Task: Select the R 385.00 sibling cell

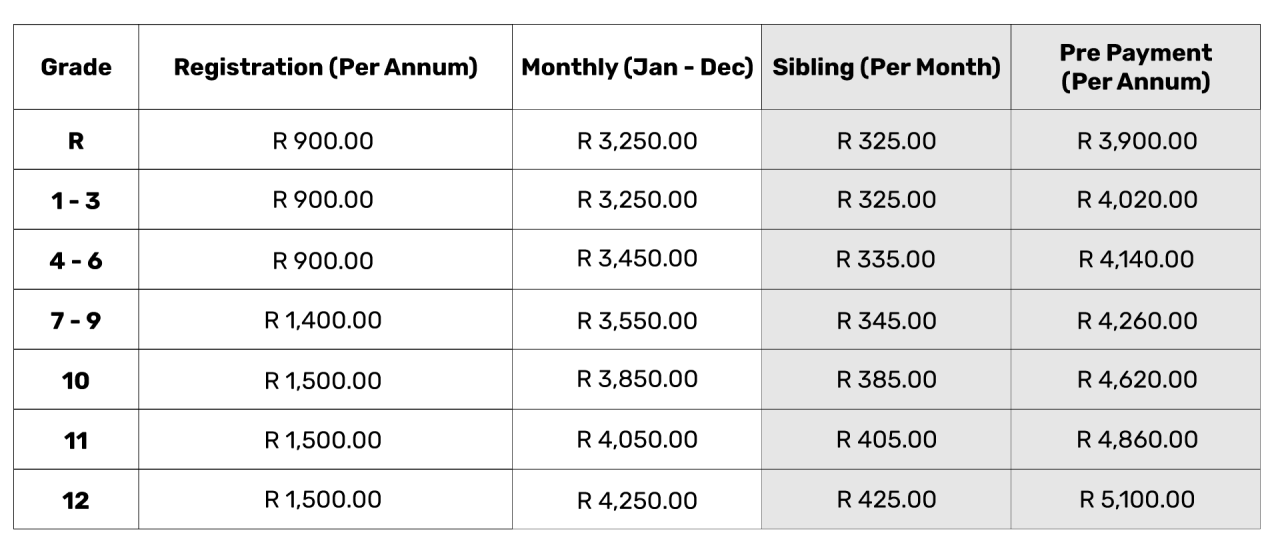Action: click(x=886, y=381)
